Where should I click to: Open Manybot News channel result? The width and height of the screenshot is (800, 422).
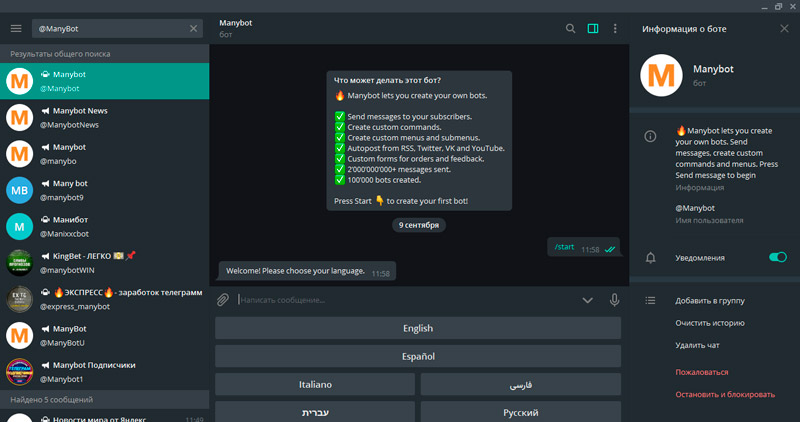coord(104,118)
